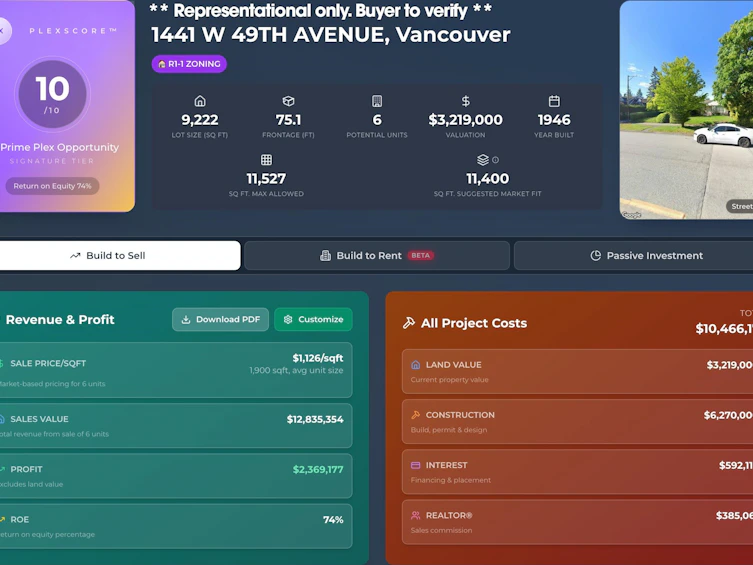Viewport: 753px width, 565px height.
Task: Click the year built calendar icon
Action: point(554,101)
